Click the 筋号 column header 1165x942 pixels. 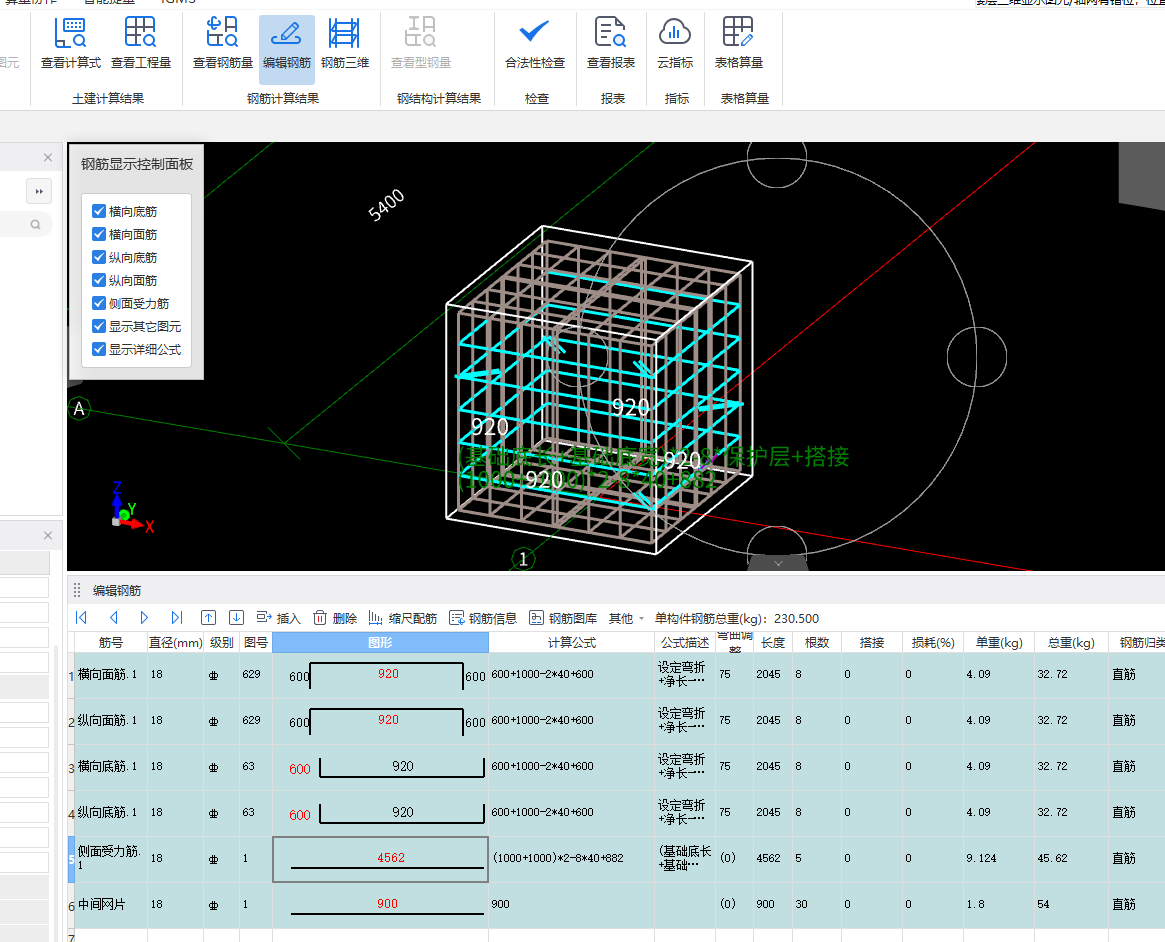coord(111,643)
